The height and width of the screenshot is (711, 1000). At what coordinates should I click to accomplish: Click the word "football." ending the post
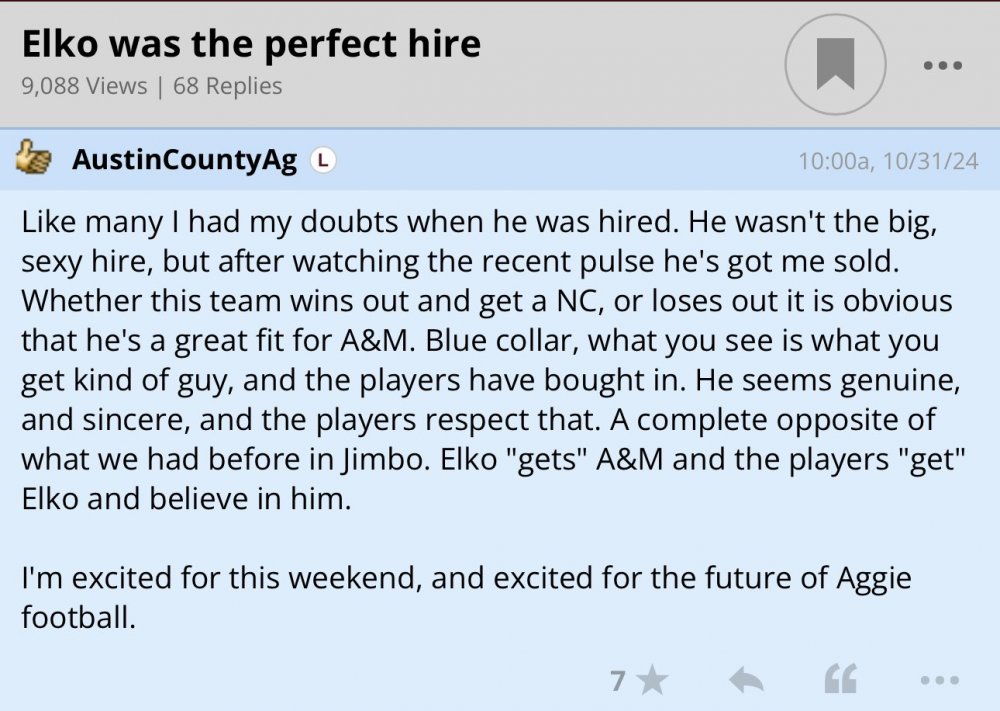pos(78,617)
